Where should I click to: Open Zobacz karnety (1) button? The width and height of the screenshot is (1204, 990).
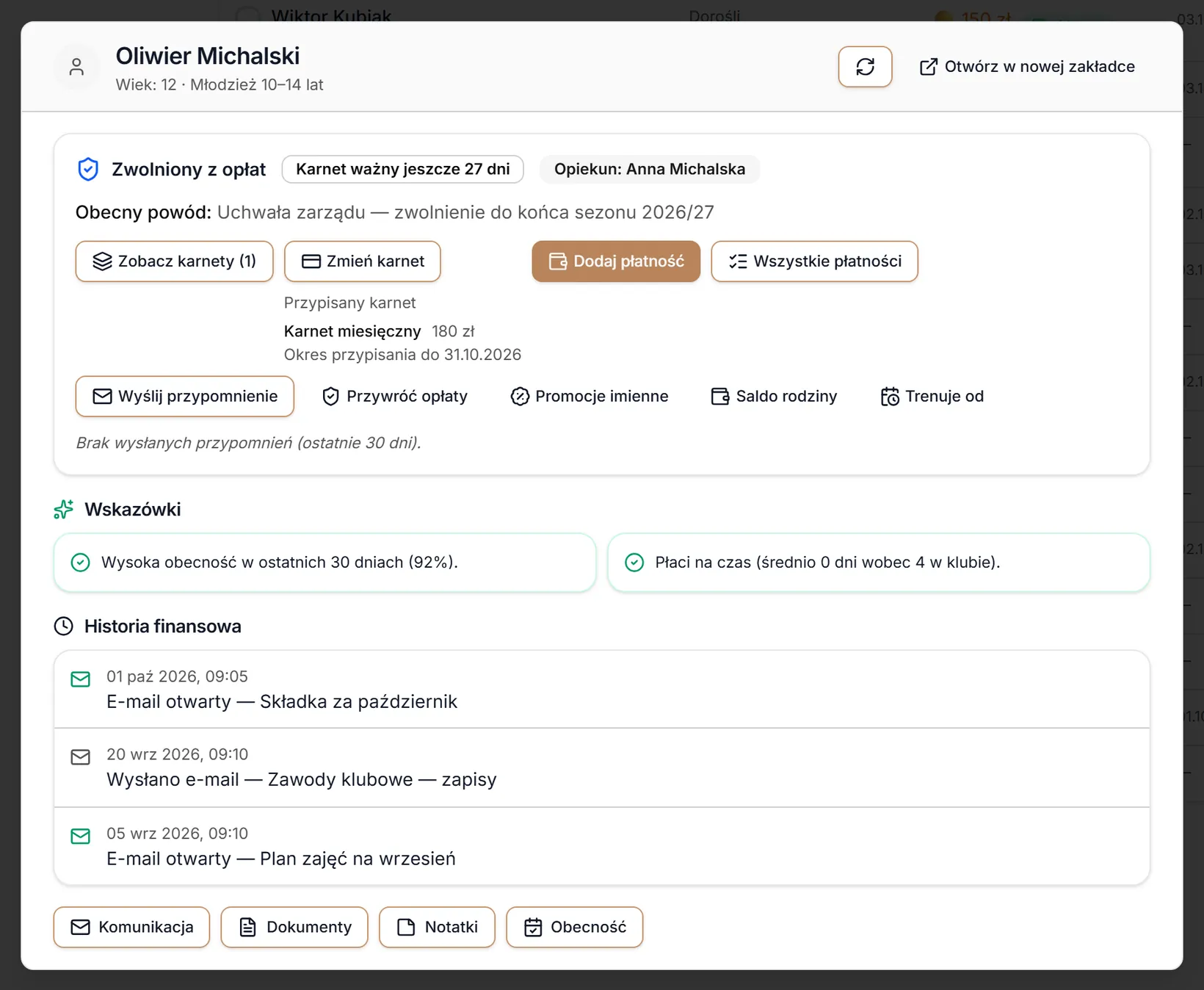tap(174, 261)
